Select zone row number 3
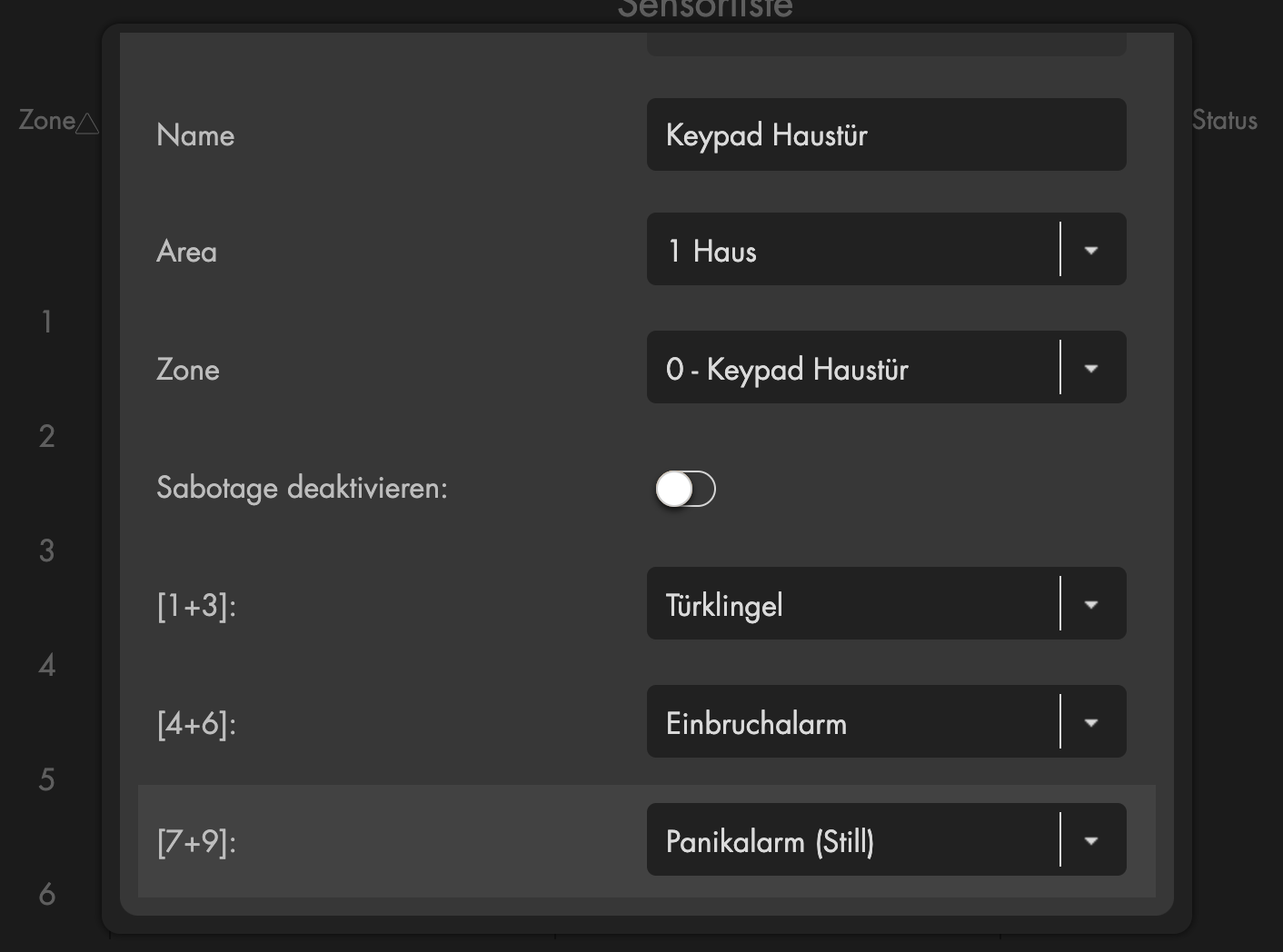The image size is (1283, 952). [46, 550]
